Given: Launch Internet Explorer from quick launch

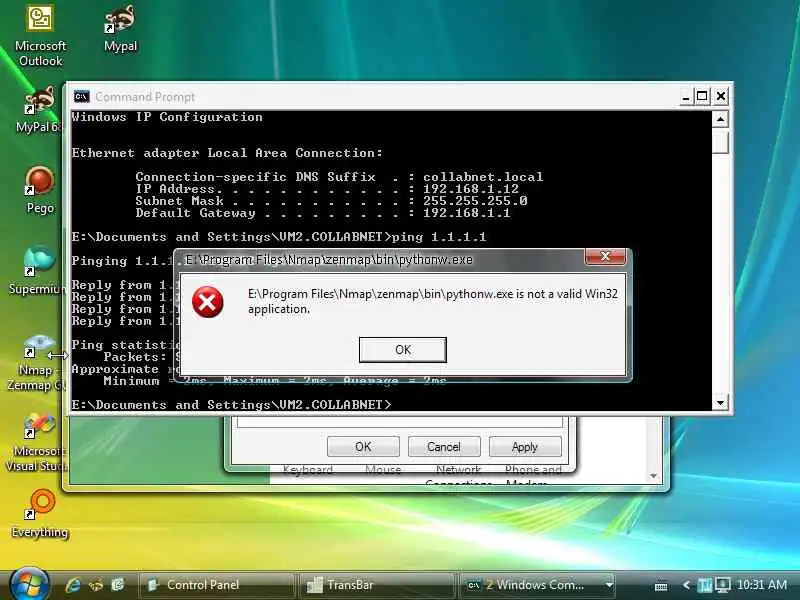Looking at the screenshot, I should coord(73,585).
